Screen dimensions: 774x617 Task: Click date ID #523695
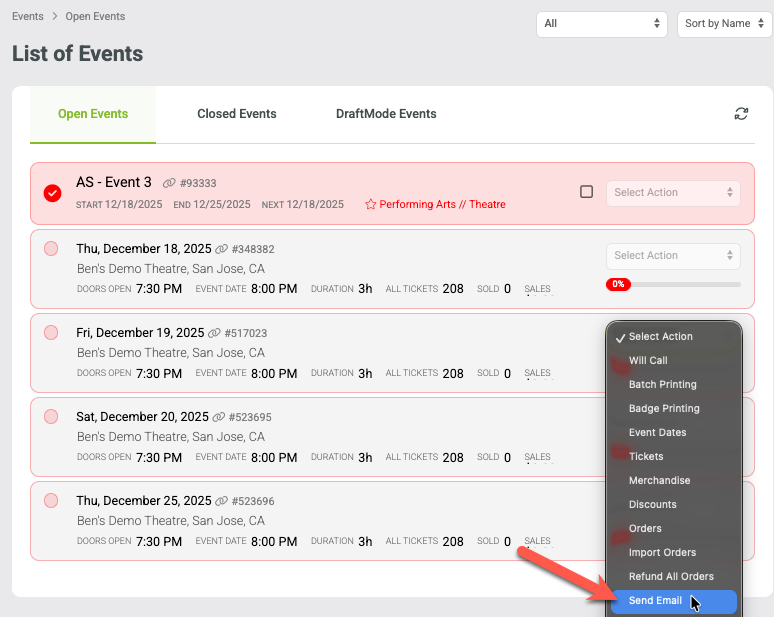click(x=250, y=417)
